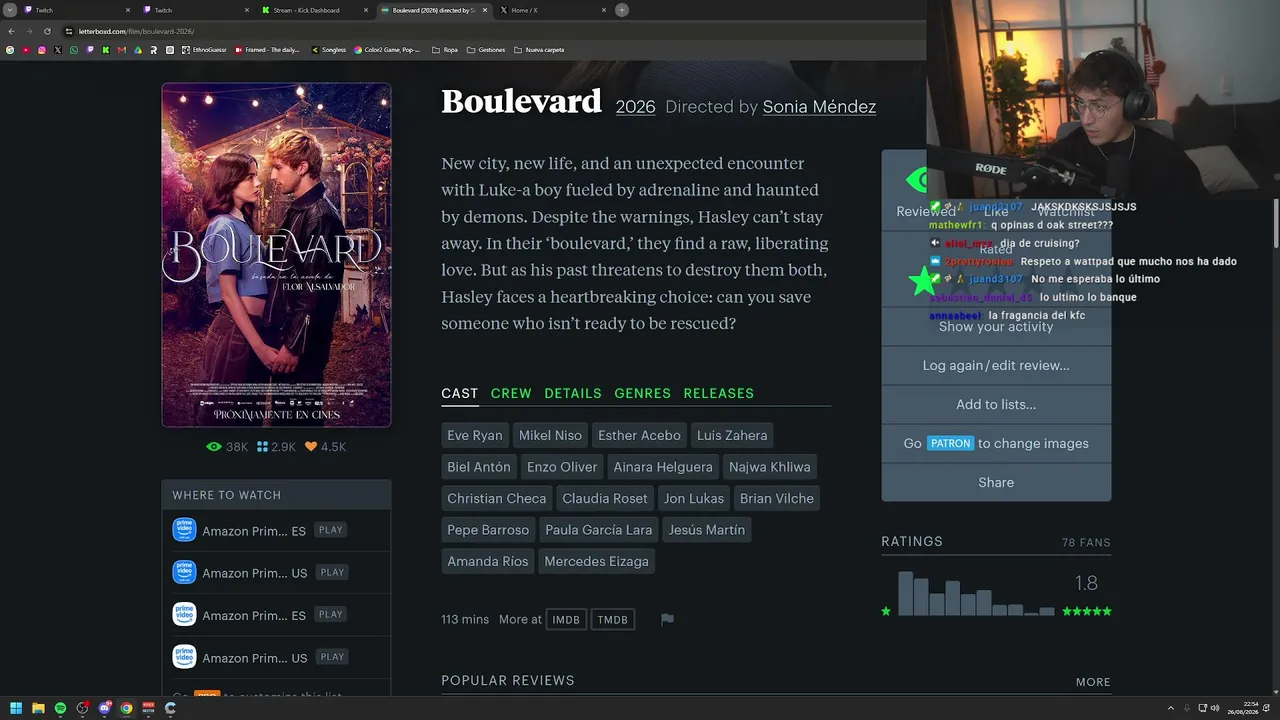The width and height of the screenshot is (1280, 720).
Task: Select the CAST tab
Action: [x=460, y=393]
